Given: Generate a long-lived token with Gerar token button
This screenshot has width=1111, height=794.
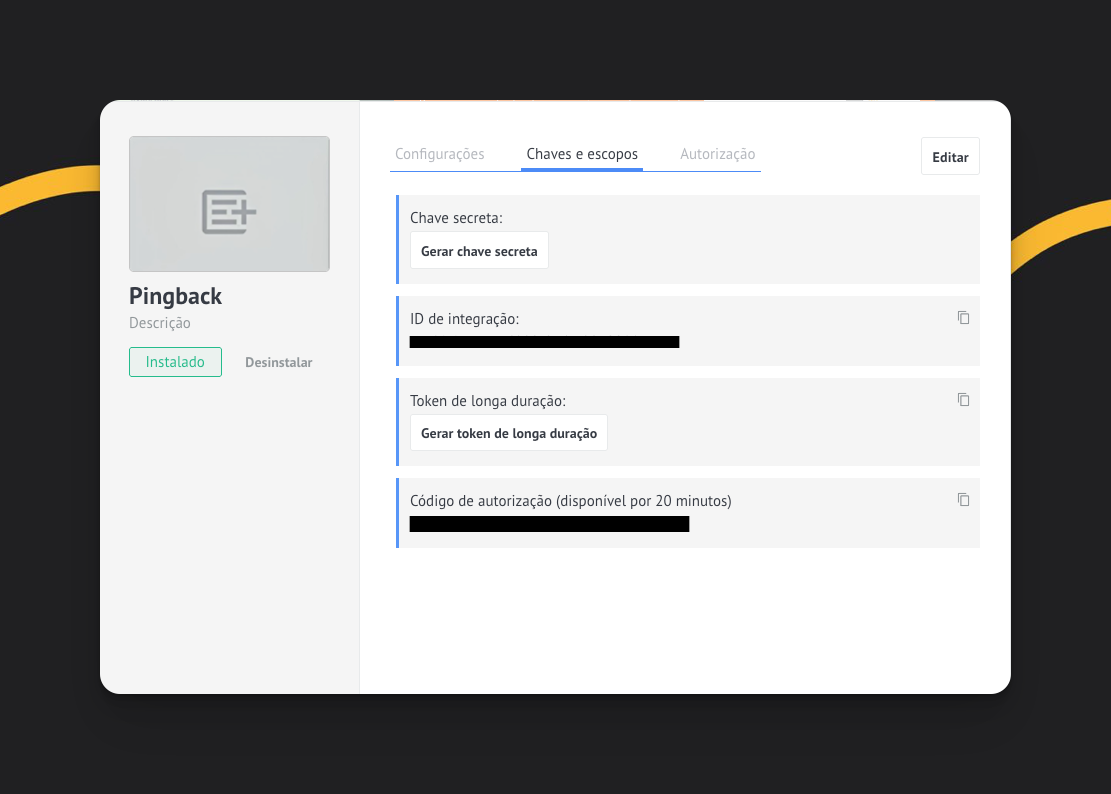Looking at the screenshot, I should click(508, 433).
